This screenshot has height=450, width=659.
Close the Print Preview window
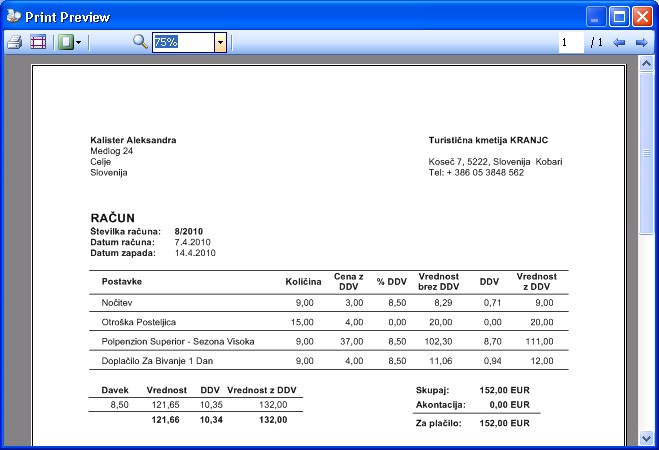point(642,17)
